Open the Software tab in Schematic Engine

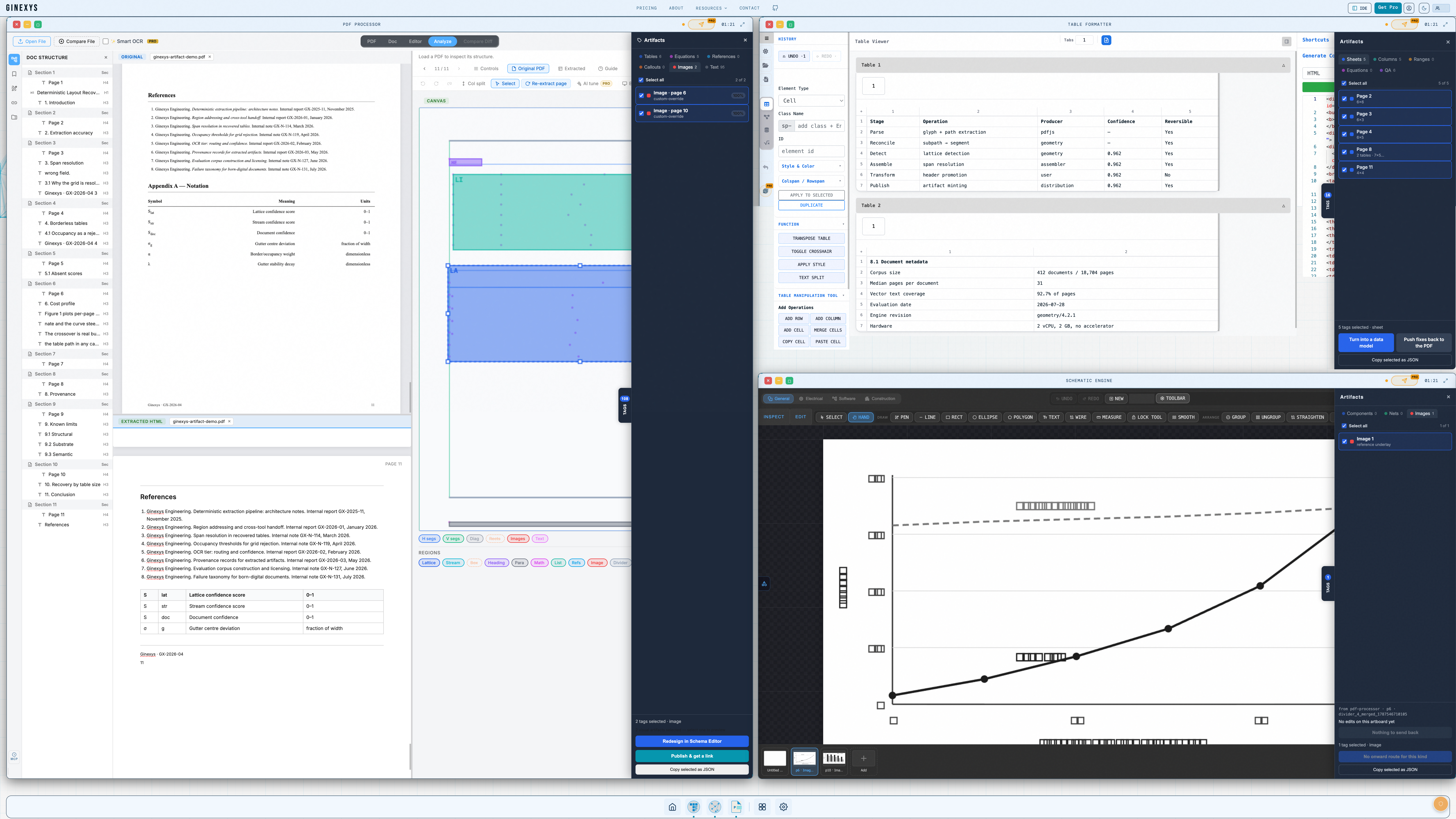pos(844,399)
